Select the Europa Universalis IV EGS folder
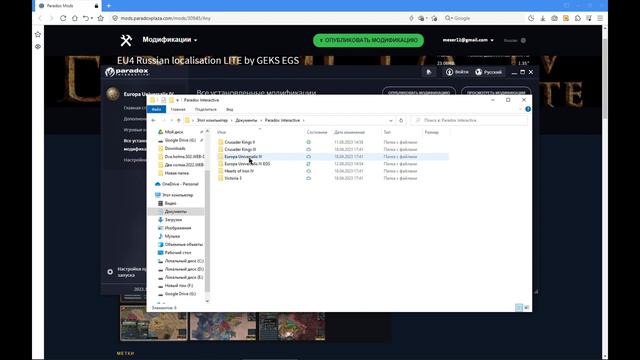640x360 pixels. pyautogui.click(x=247, y=164)
